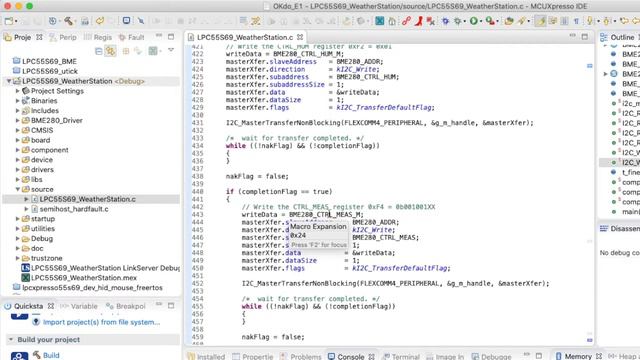
Task: Expand the Project Settings node
Action: pyautogui.click(x=18, y=91)
